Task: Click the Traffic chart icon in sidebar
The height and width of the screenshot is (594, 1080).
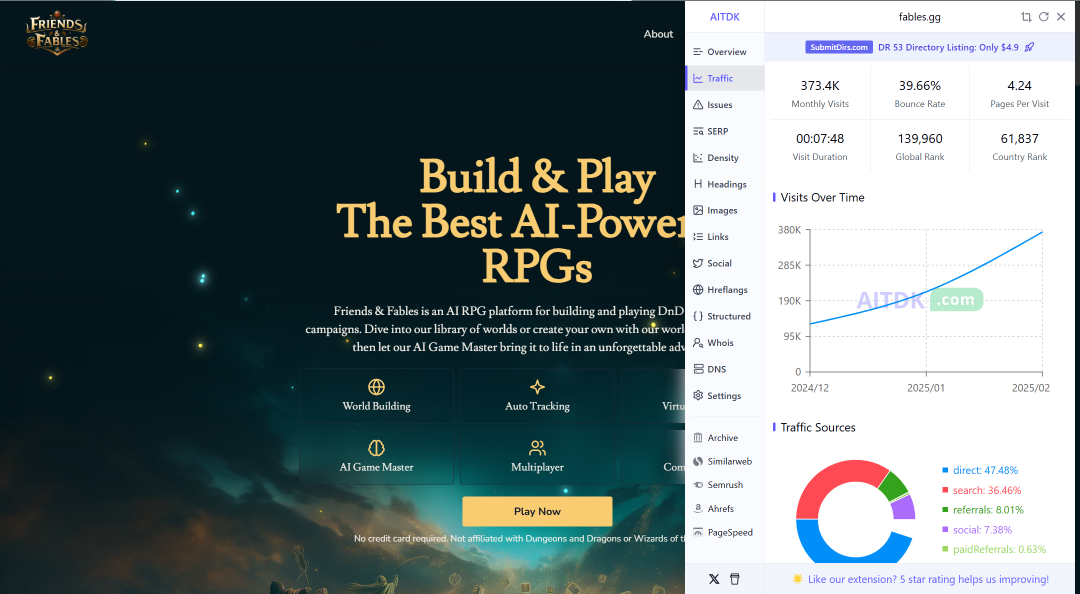Action: (x=698, y=79)
